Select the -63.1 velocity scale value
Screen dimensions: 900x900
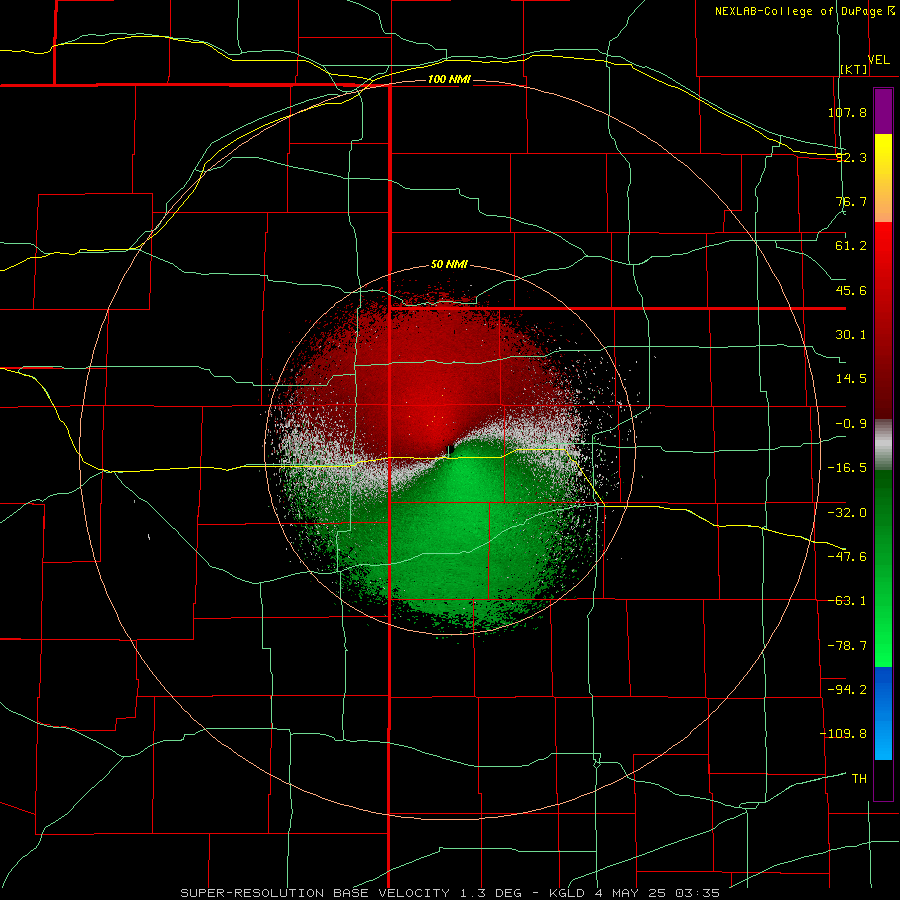click(x=847, y=601)
